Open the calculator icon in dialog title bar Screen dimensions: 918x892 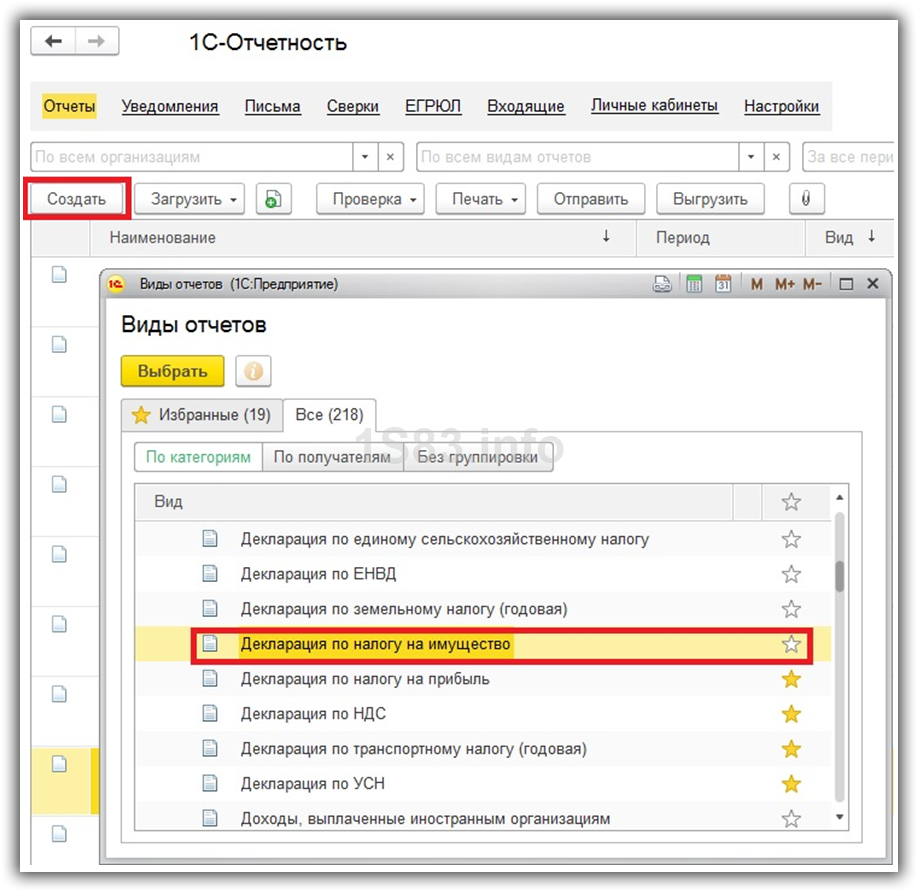click(x=694, y=284)
